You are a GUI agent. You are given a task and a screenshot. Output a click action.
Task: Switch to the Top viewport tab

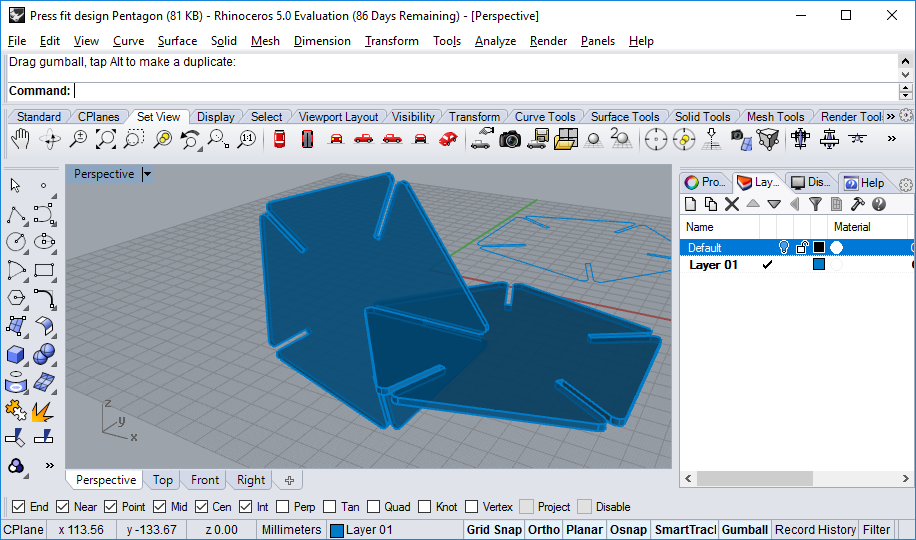click(x=162, y=480)
